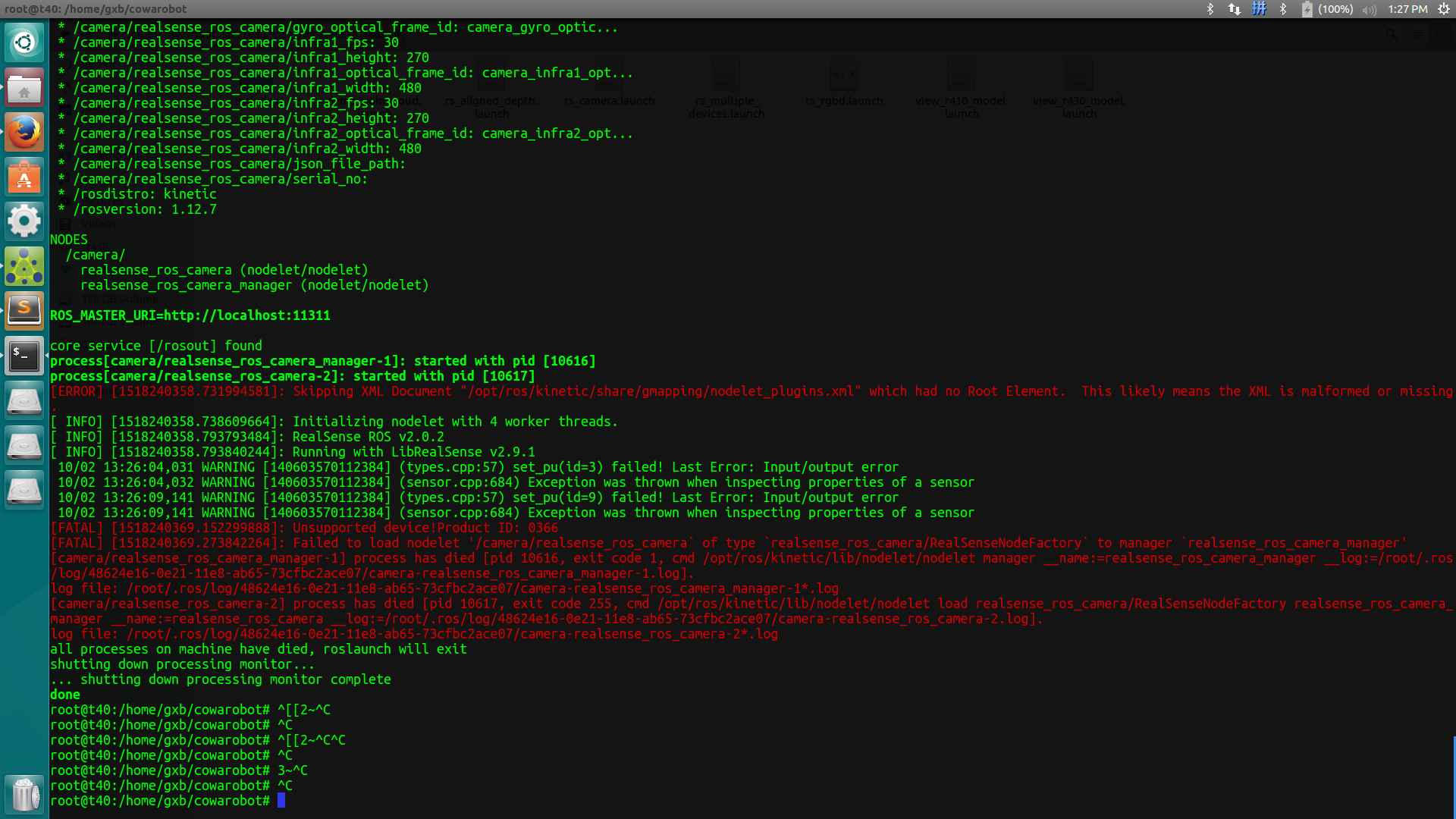The width and height of the screenshot is (1456, 819).
Task: Click the 'Running with LibRealSense v2.9.1' line
Action: pos(293,452)
